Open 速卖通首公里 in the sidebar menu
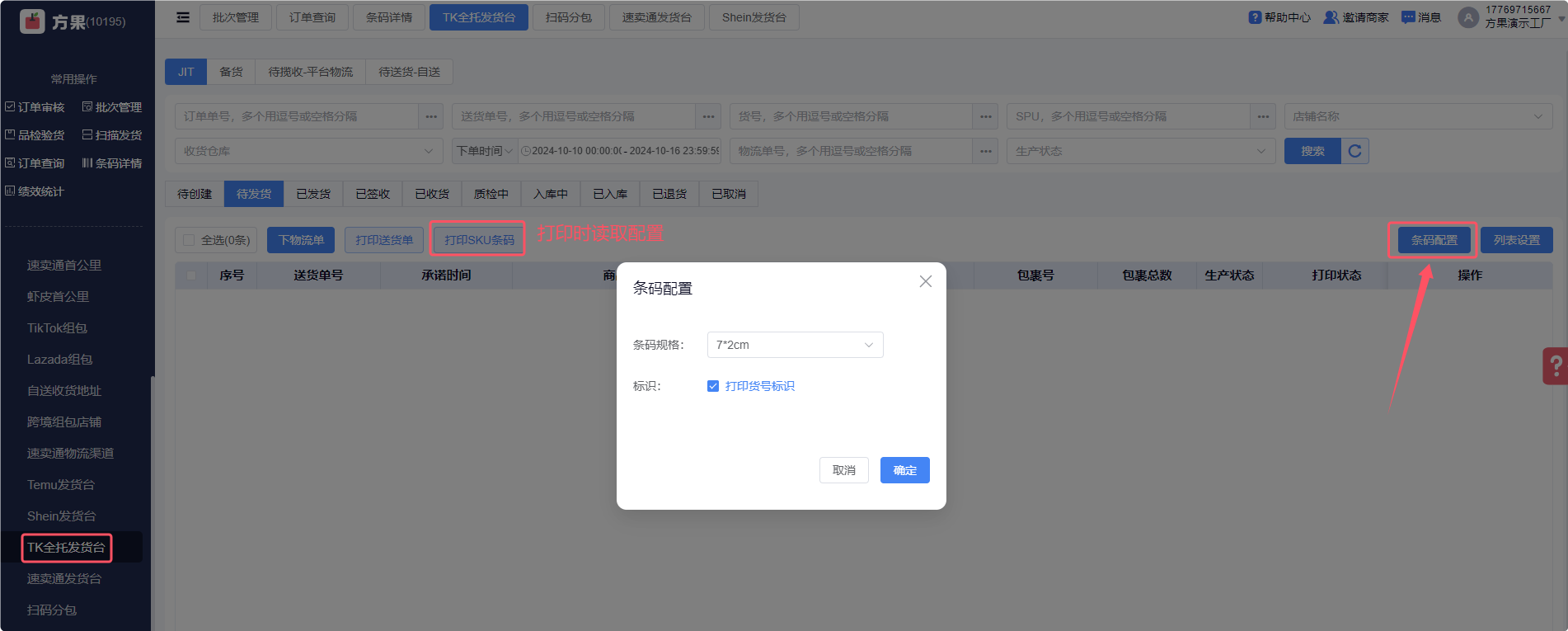 64,266
